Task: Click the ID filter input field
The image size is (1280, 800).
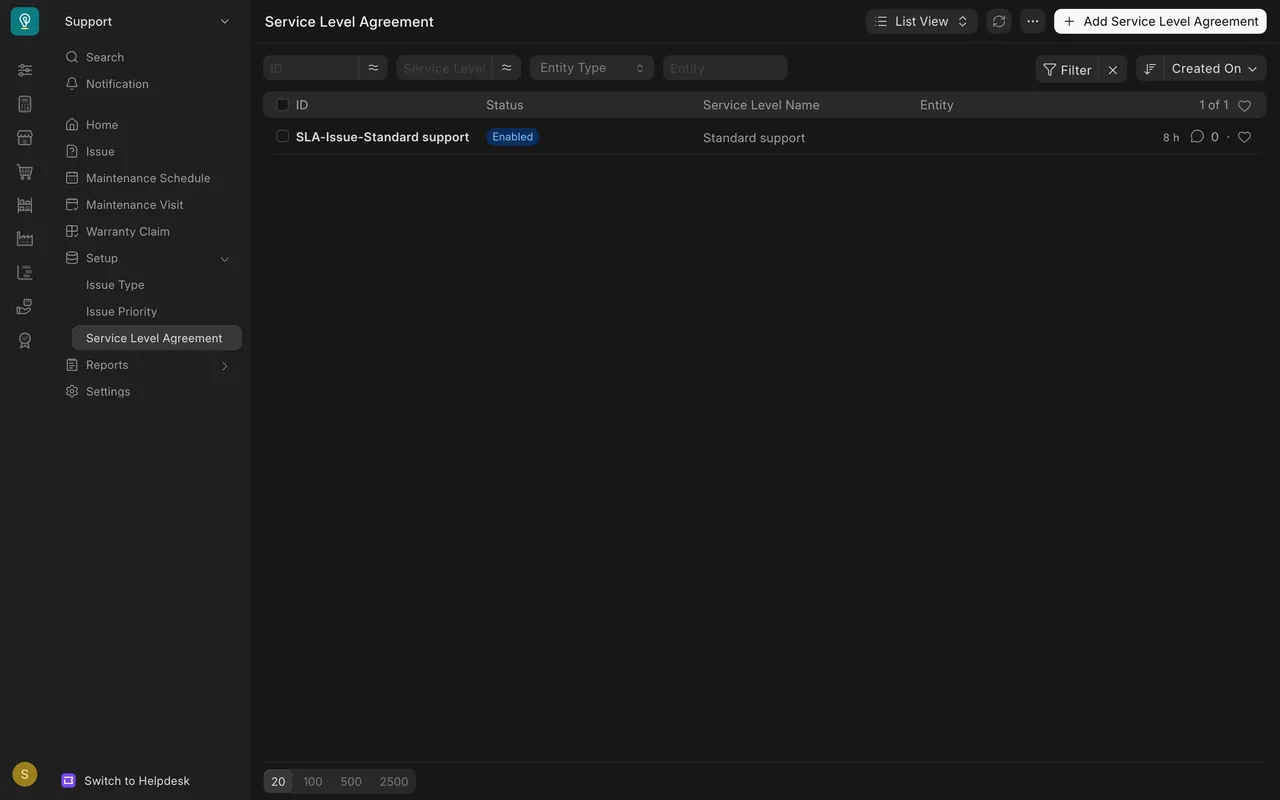Action: (x=311, y=68)
